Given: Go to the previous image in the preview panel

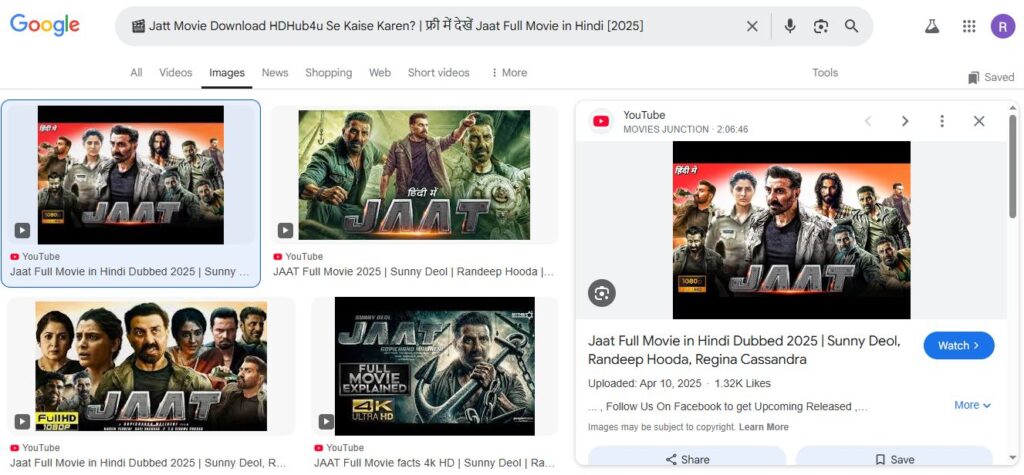Looking at the screenshot, I should tap(868, 121).
